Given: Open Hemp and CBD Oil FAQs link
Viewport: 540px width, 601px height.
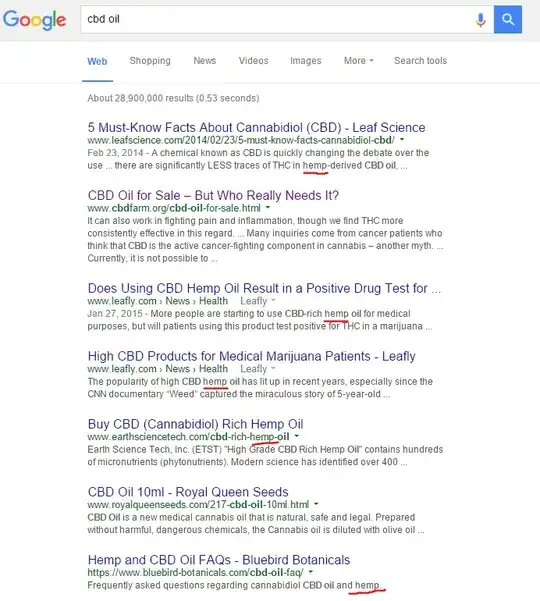Looking at the screenshot, I should (x=219, y=560).
